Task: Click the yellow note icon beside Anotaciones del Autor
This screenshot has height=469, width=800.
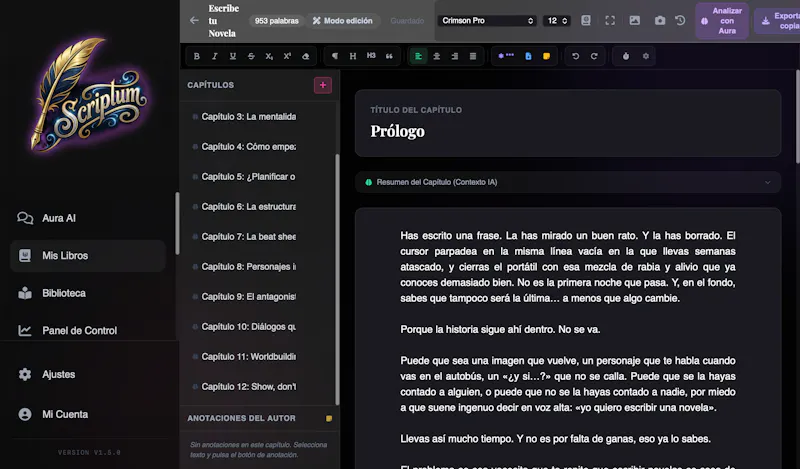Action: tap(329, 418)
